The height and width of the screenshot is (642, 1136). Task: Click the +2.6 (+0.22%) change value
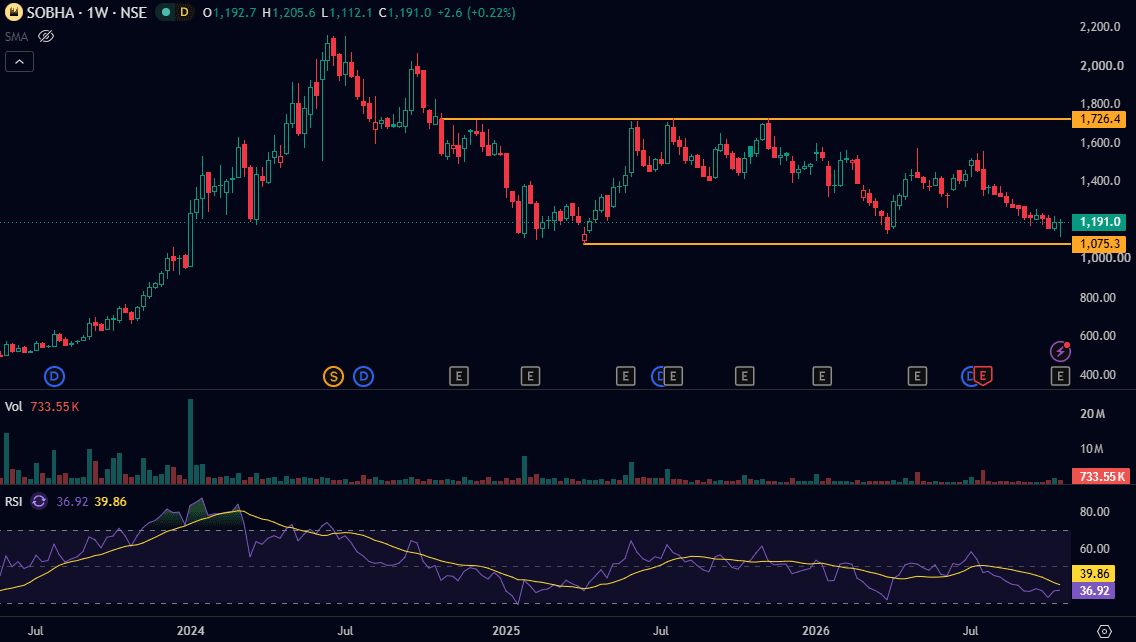point(476,13)
